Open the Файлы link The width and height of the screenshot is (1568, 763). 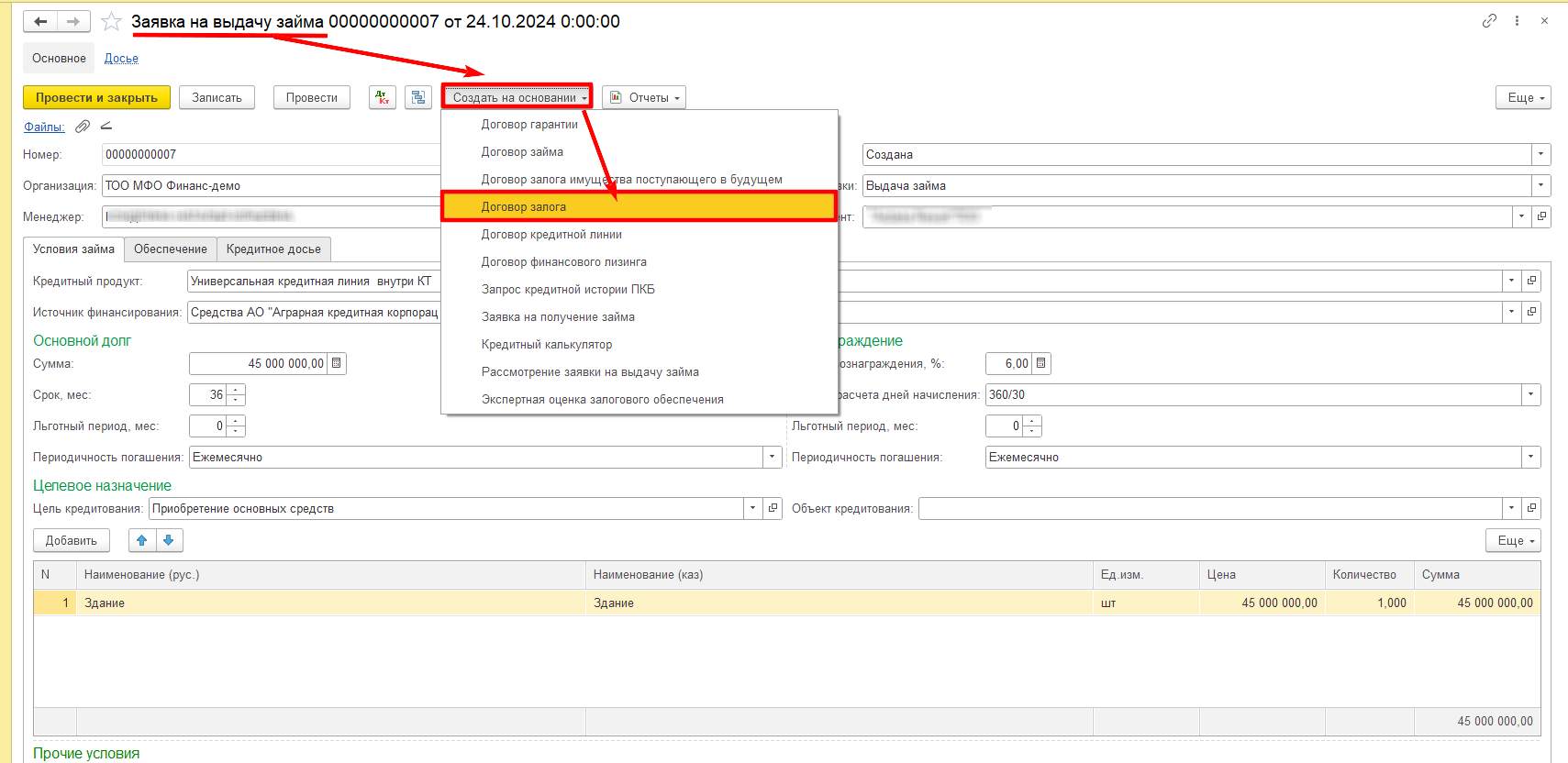[44, 127]
